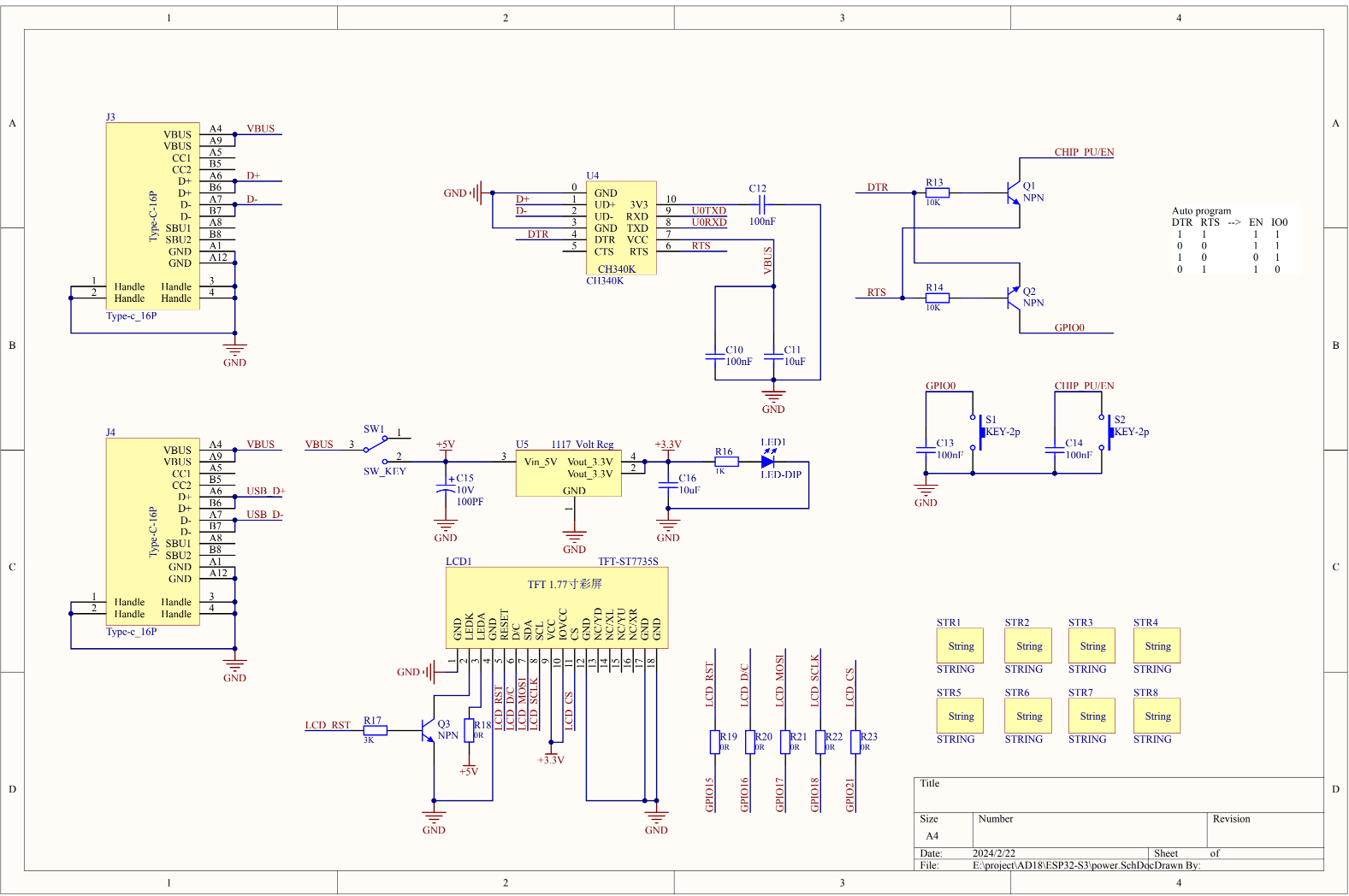Select the CHIP_PU/EN net label near Q1
Image resolution: width=1349 pixels, height=896 pixels.
[x=1084, y=152]
